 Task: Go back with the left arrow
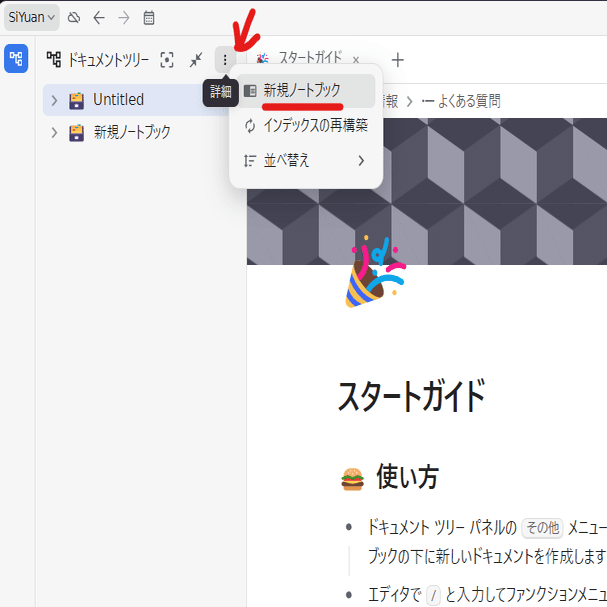[99, 17]
